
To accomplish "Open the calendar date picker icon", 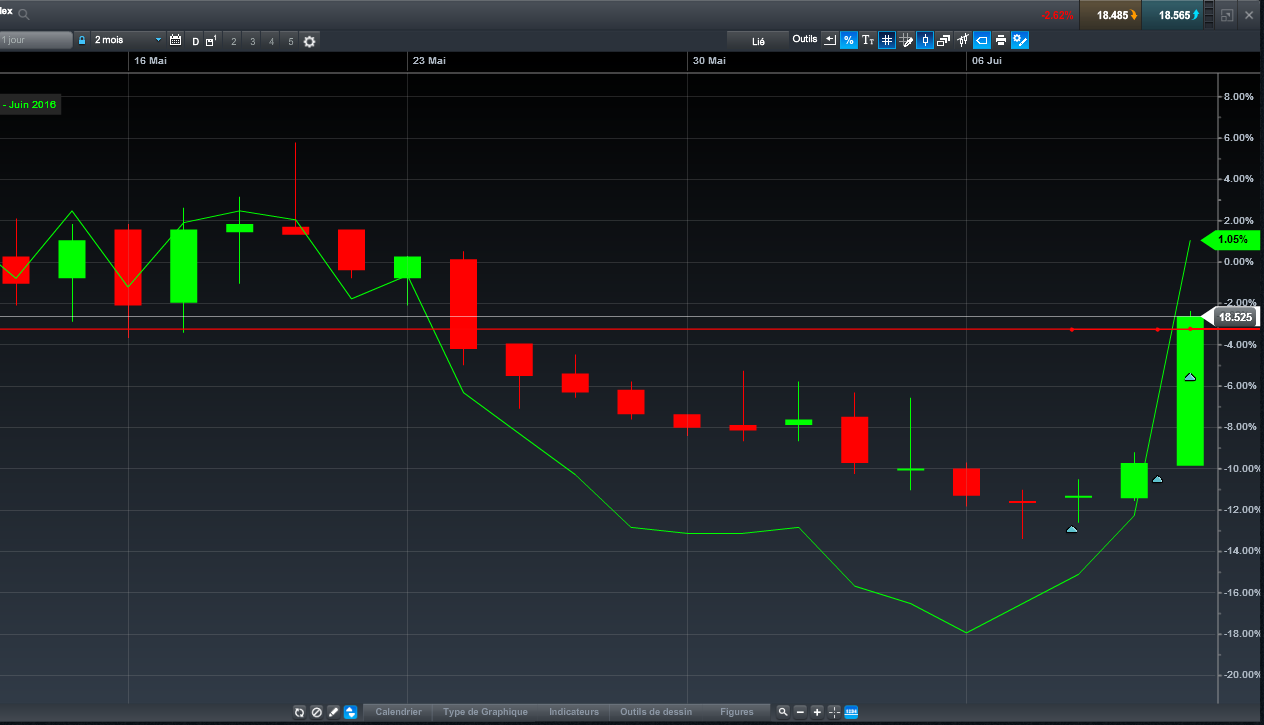I will point(176,40).
